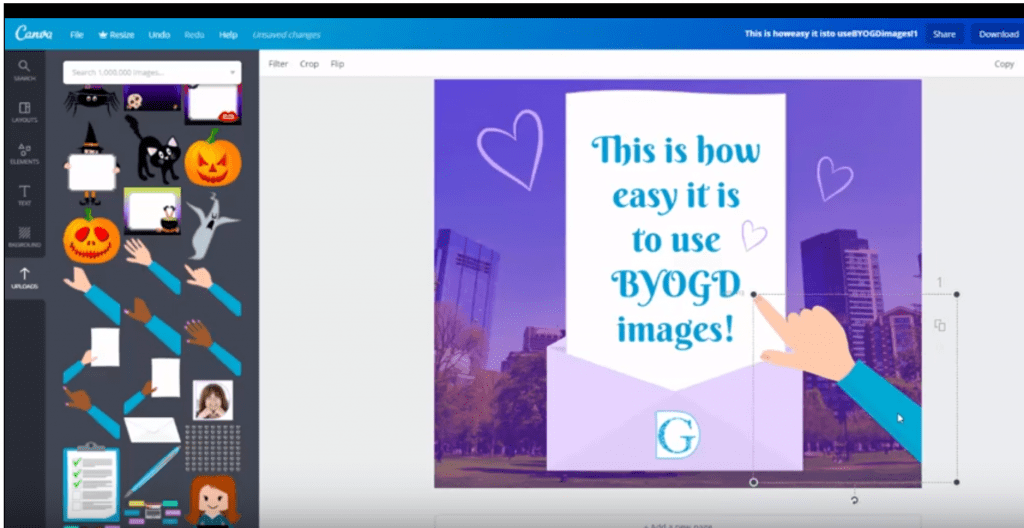Click the rotate handle below the selection

click(855, 501)
